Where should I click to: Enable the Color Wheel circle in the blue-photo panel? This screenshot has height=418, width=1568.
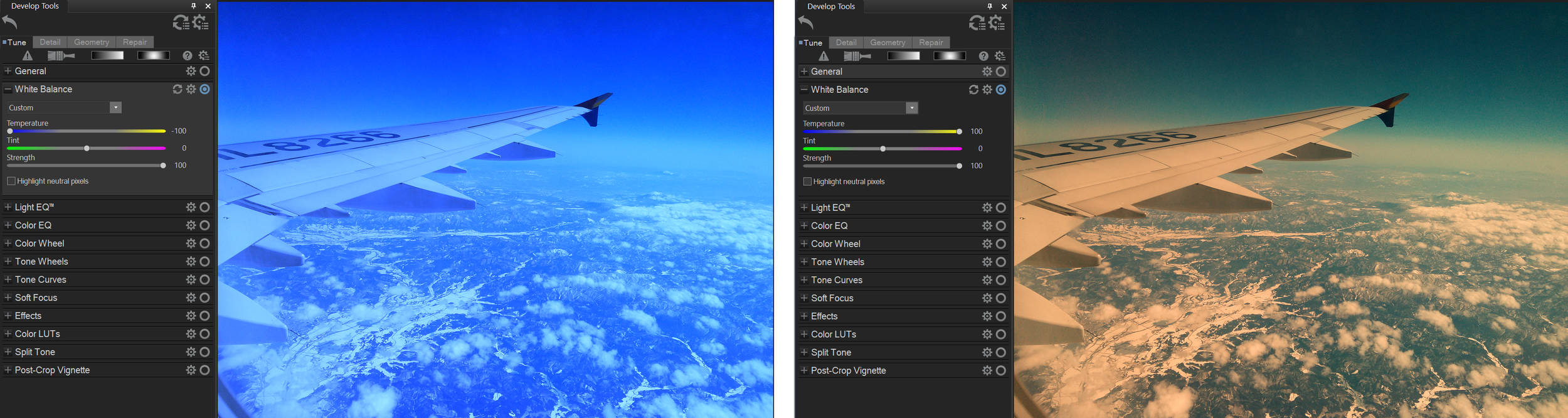204,244
